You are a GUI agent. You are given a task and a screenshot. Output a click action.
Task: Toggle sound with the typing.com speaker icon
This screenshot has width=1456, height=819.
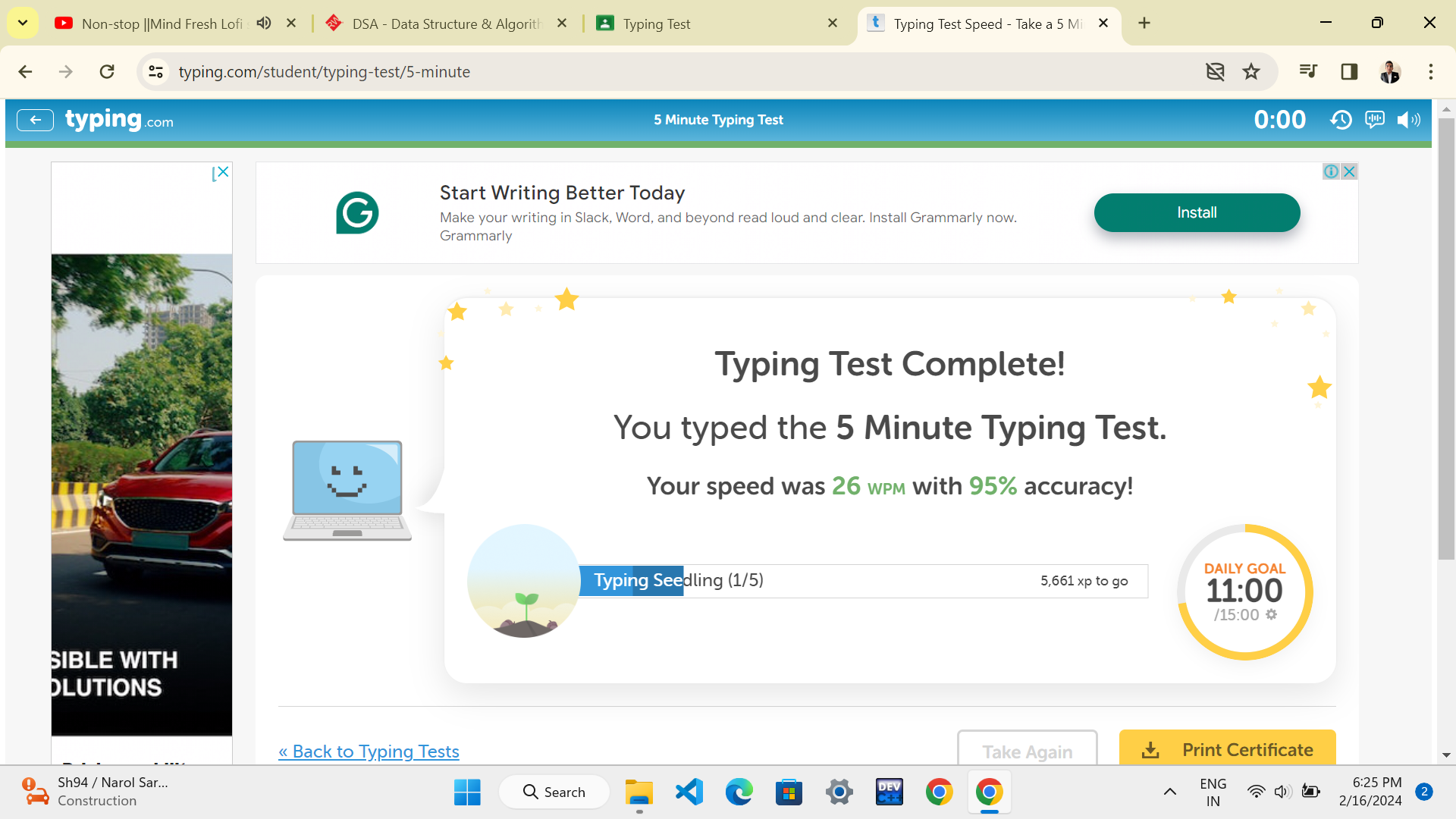coord(1408,120)
